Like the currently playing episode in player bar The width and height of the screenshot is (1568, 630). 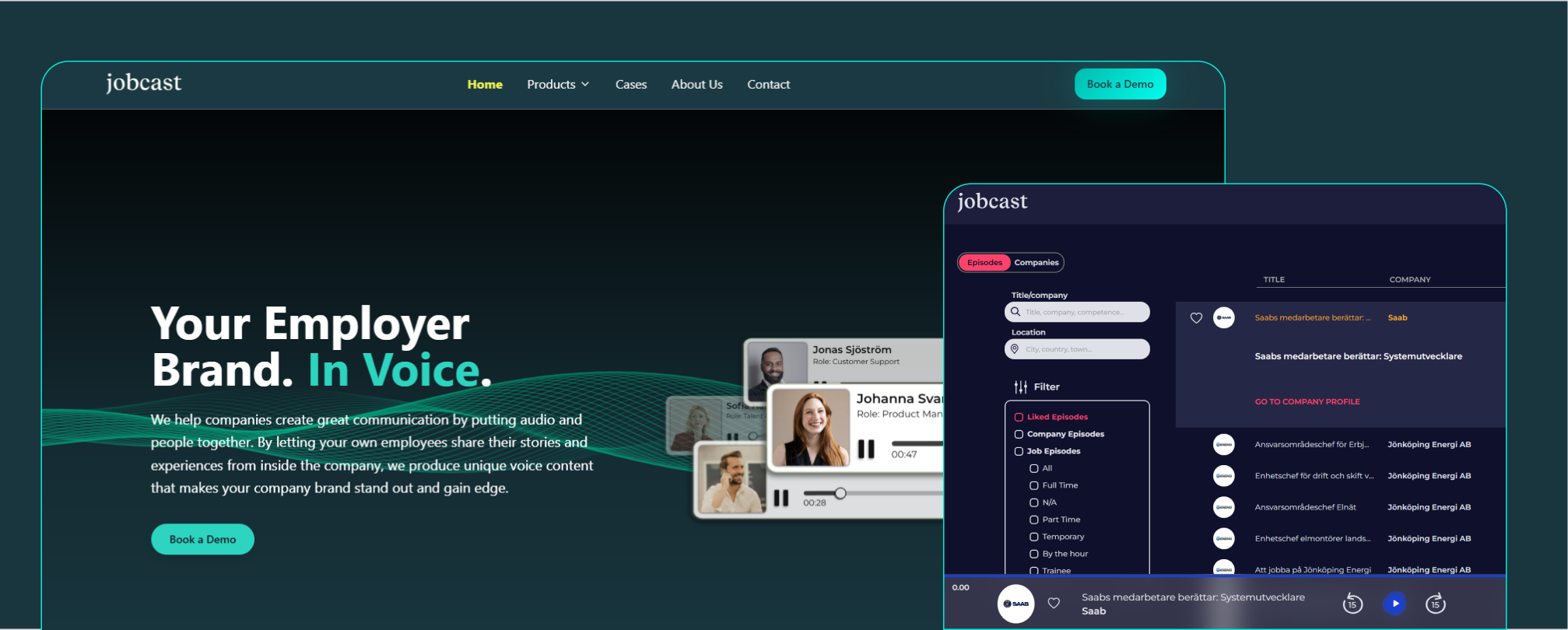(x=1054, y=603)
